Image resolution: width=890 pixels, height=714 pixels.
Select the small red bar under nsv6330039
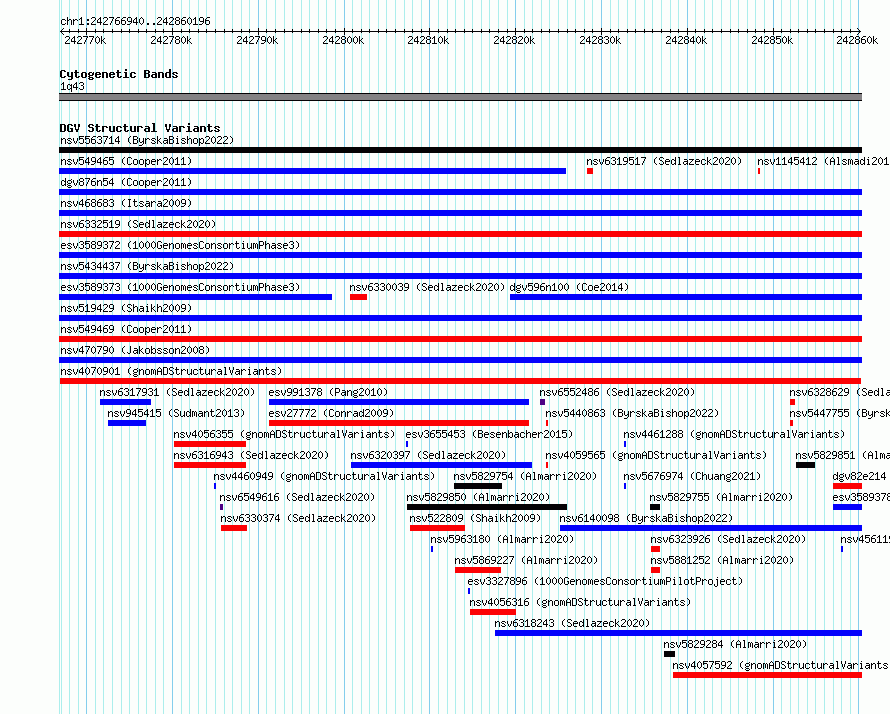coord(358,297)
